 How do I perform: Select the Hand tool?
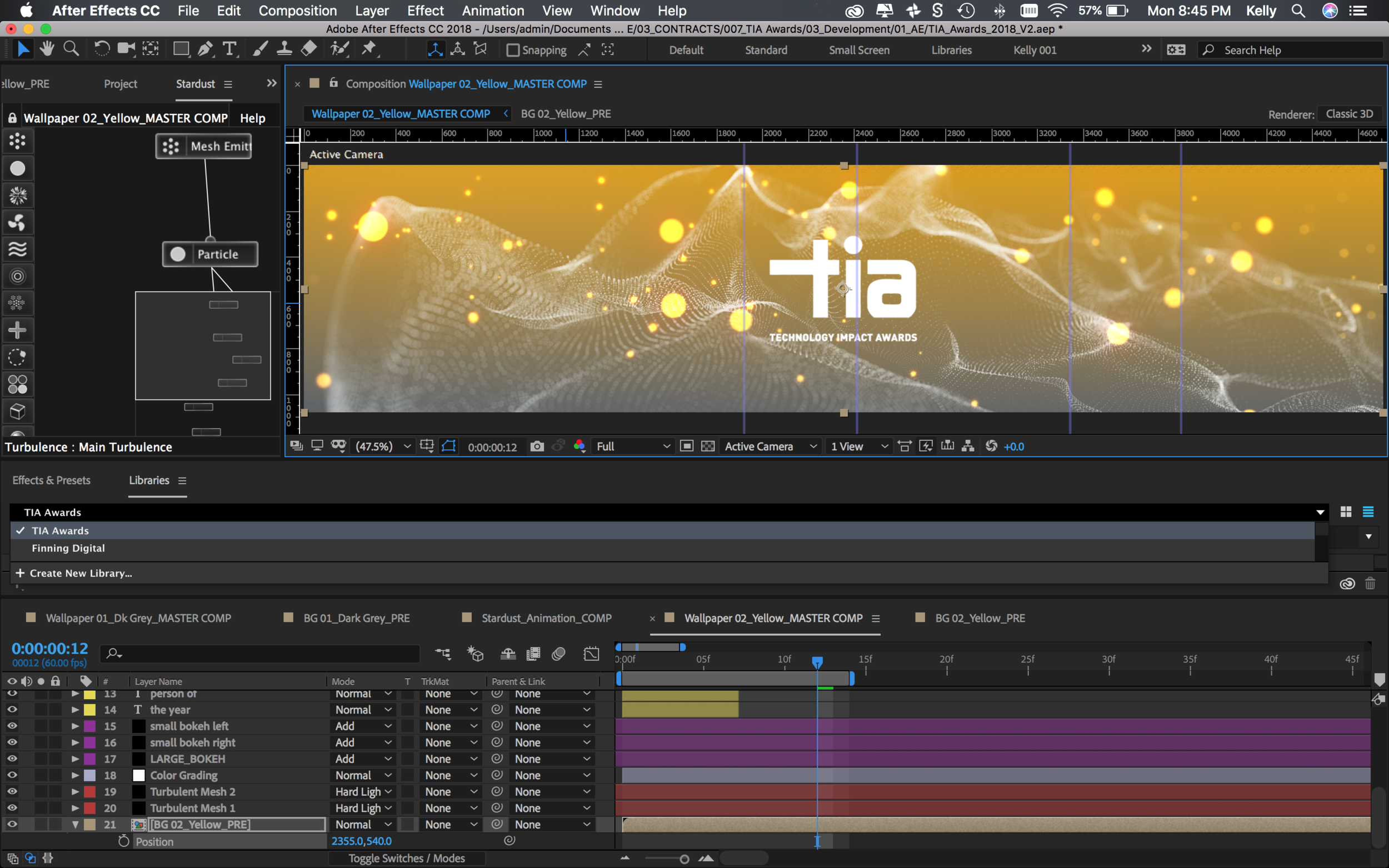point(47,49)
